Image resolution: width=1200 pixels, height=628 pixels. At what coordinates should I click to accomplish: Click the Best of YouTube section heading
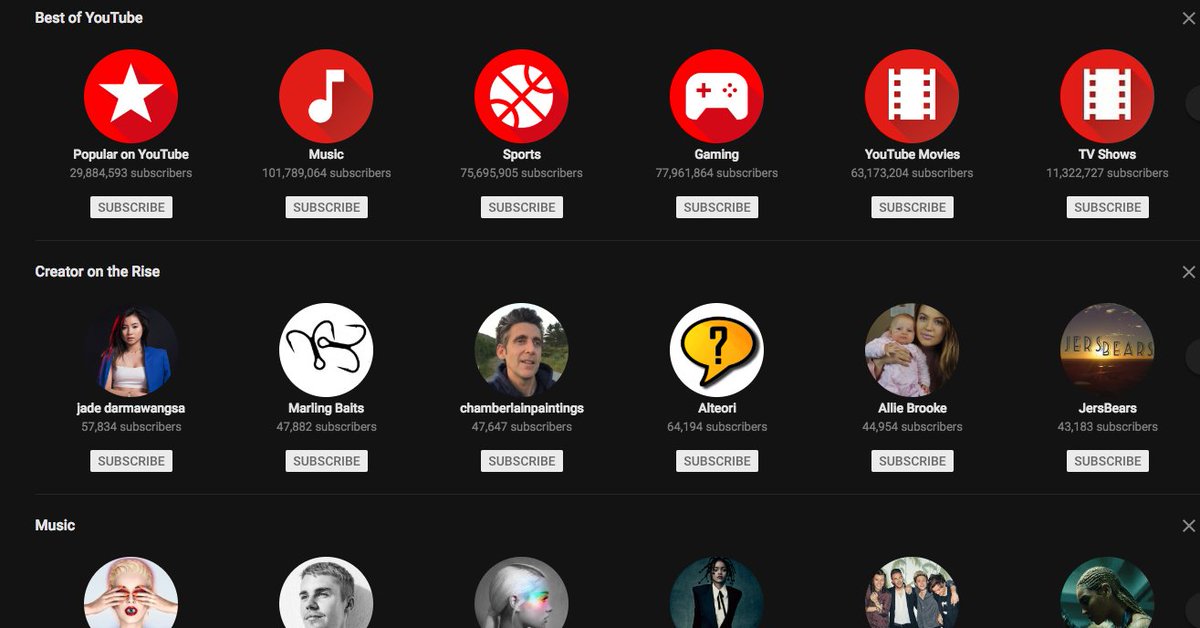(89, 18)
